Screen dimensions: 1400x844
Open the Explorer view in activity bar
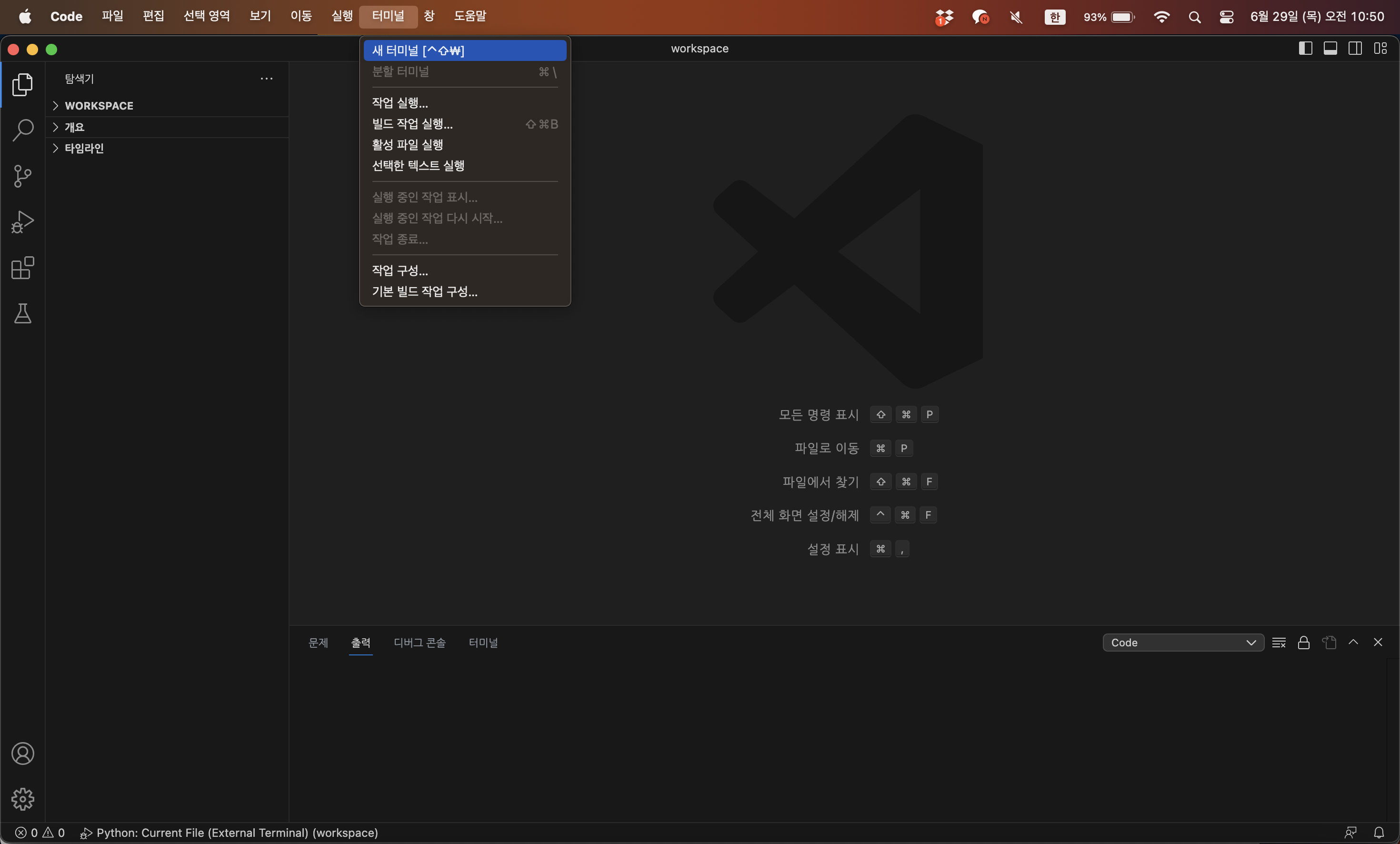click(x=23, y=85)
